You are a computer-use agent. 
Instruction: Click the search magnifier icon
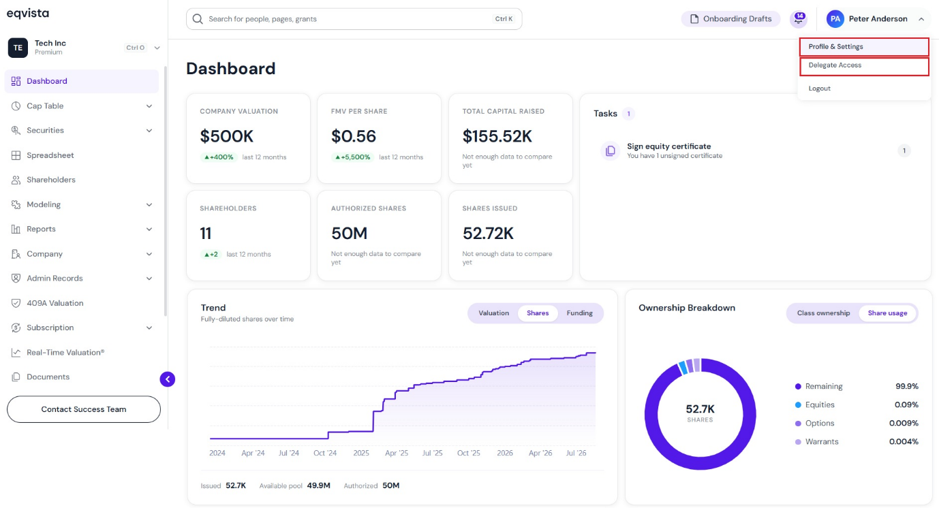pyautogui.click(x=197, y=19)
